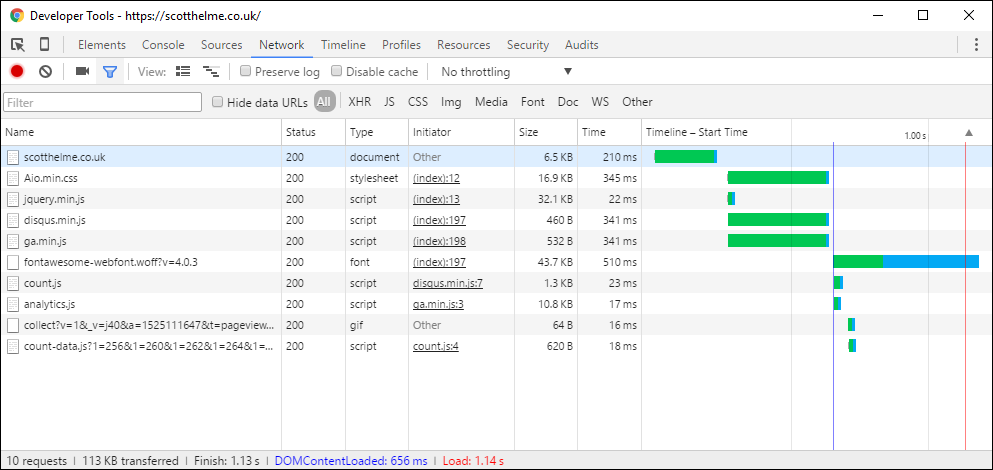
Task: Click the camera capture screenshots icon
Action: pos(82,72)
